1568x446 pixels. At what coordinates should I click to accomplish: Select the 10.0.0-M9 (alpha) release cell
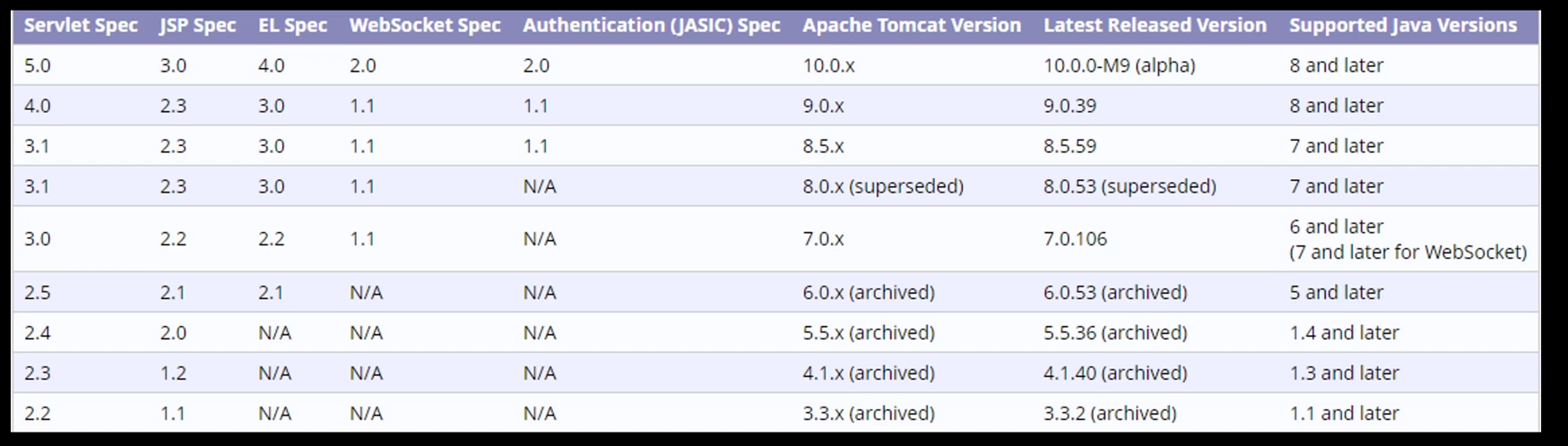pyautogui.click(x=1119, y=65)
